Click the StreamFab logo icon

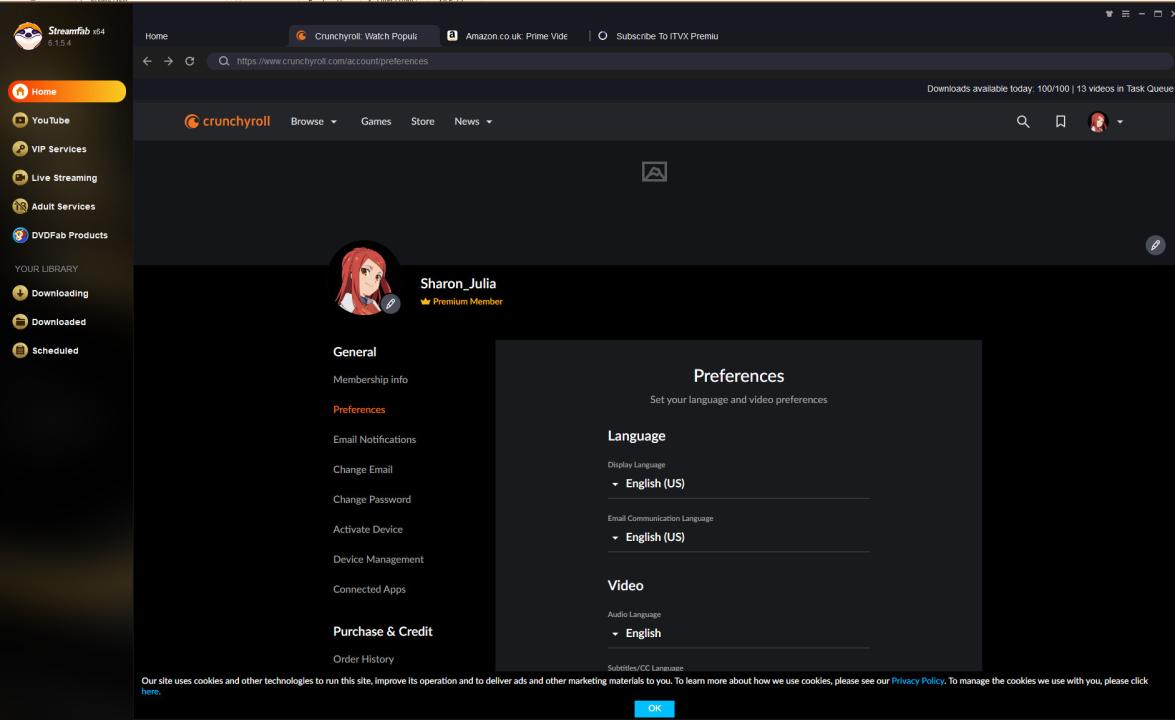coord(28,35)
